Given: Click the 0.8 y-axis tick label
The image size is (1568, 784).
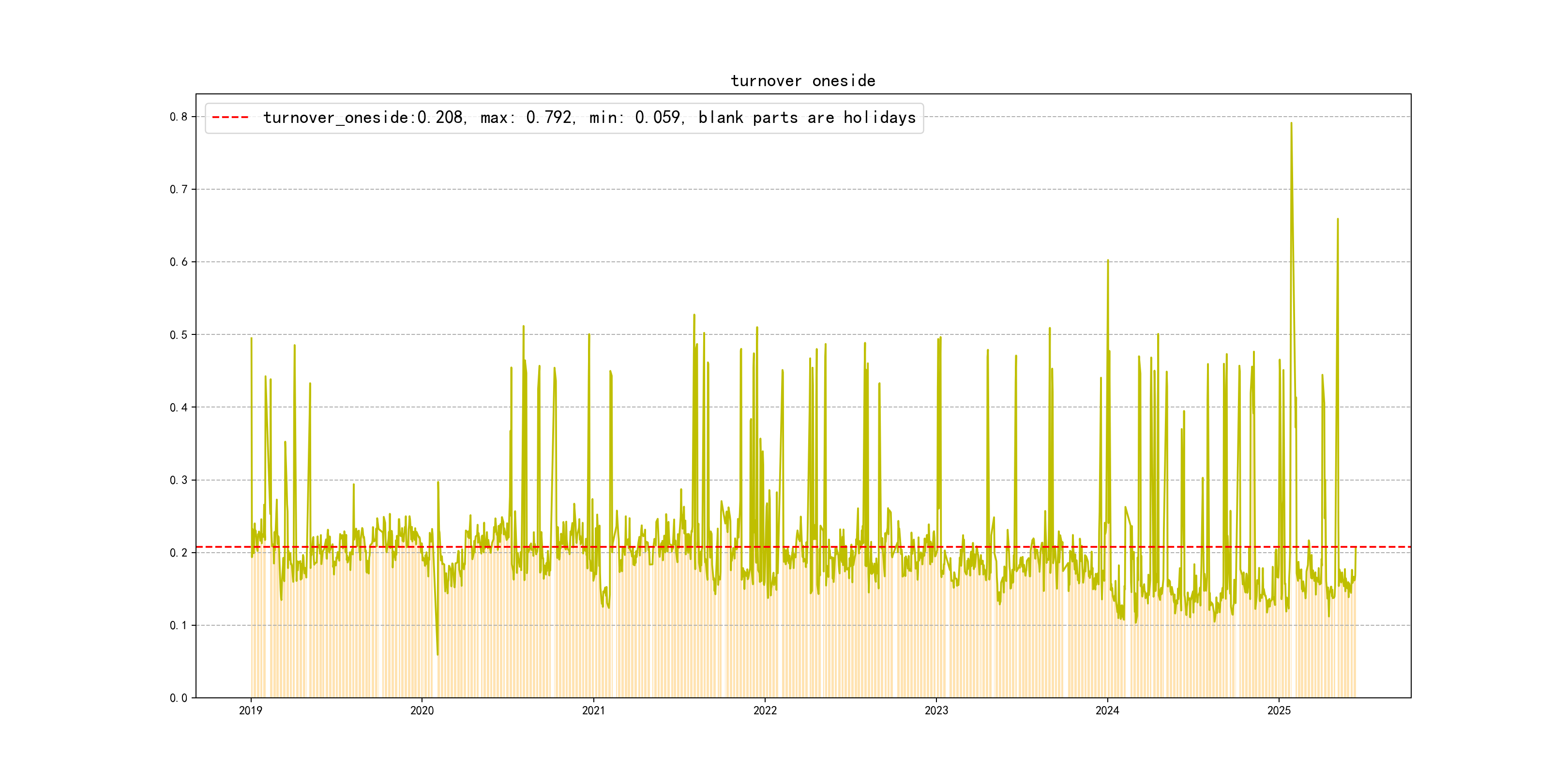Looking at the screenshot, I should (179, 117).
